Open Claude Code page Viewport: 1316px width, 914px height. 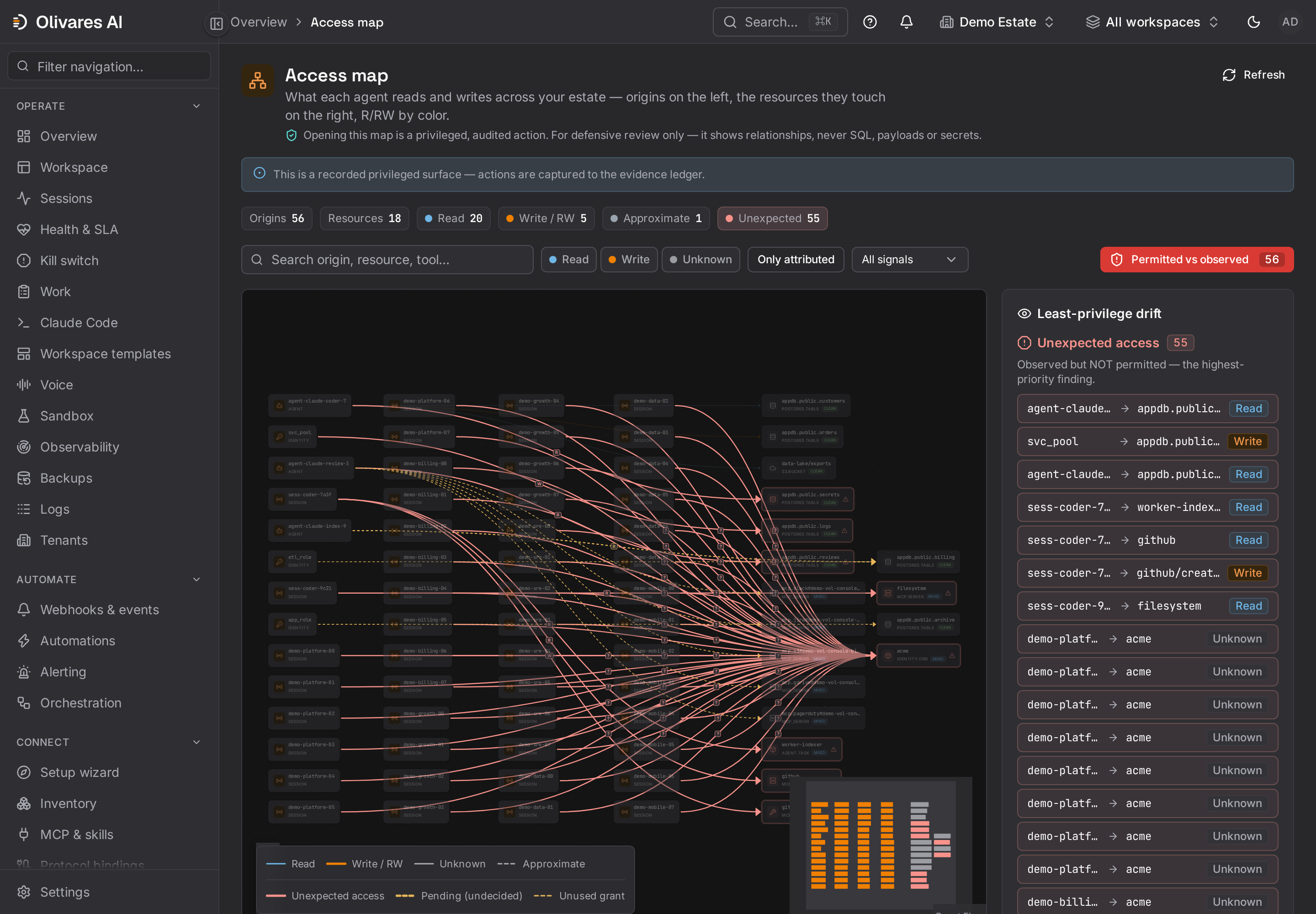109,323
